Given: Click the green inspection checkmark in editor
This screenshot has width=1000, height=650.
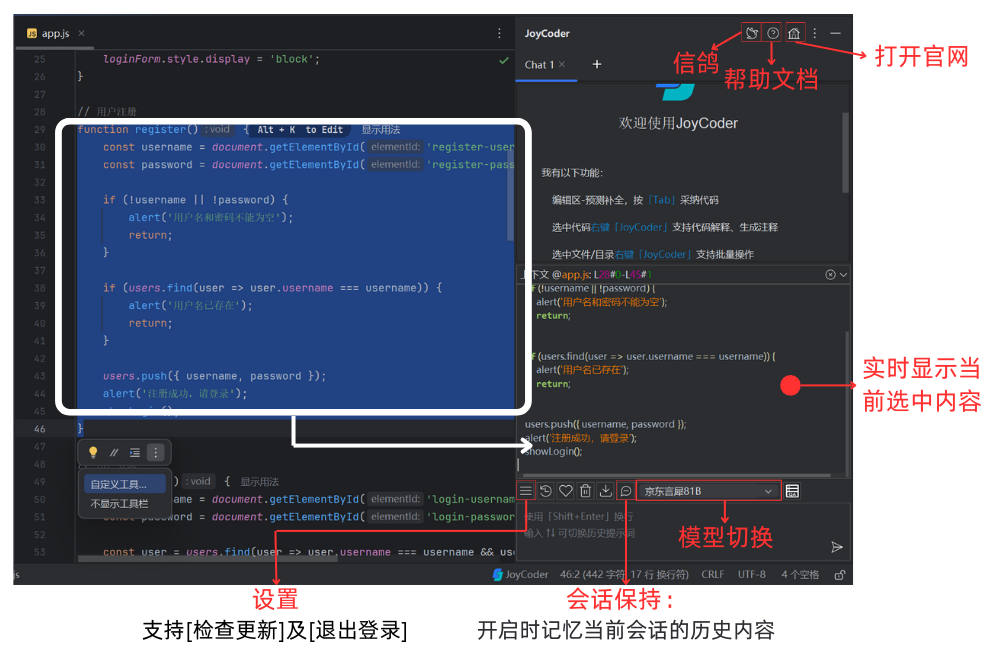Looking at the screenshot, I should [503, 60].
